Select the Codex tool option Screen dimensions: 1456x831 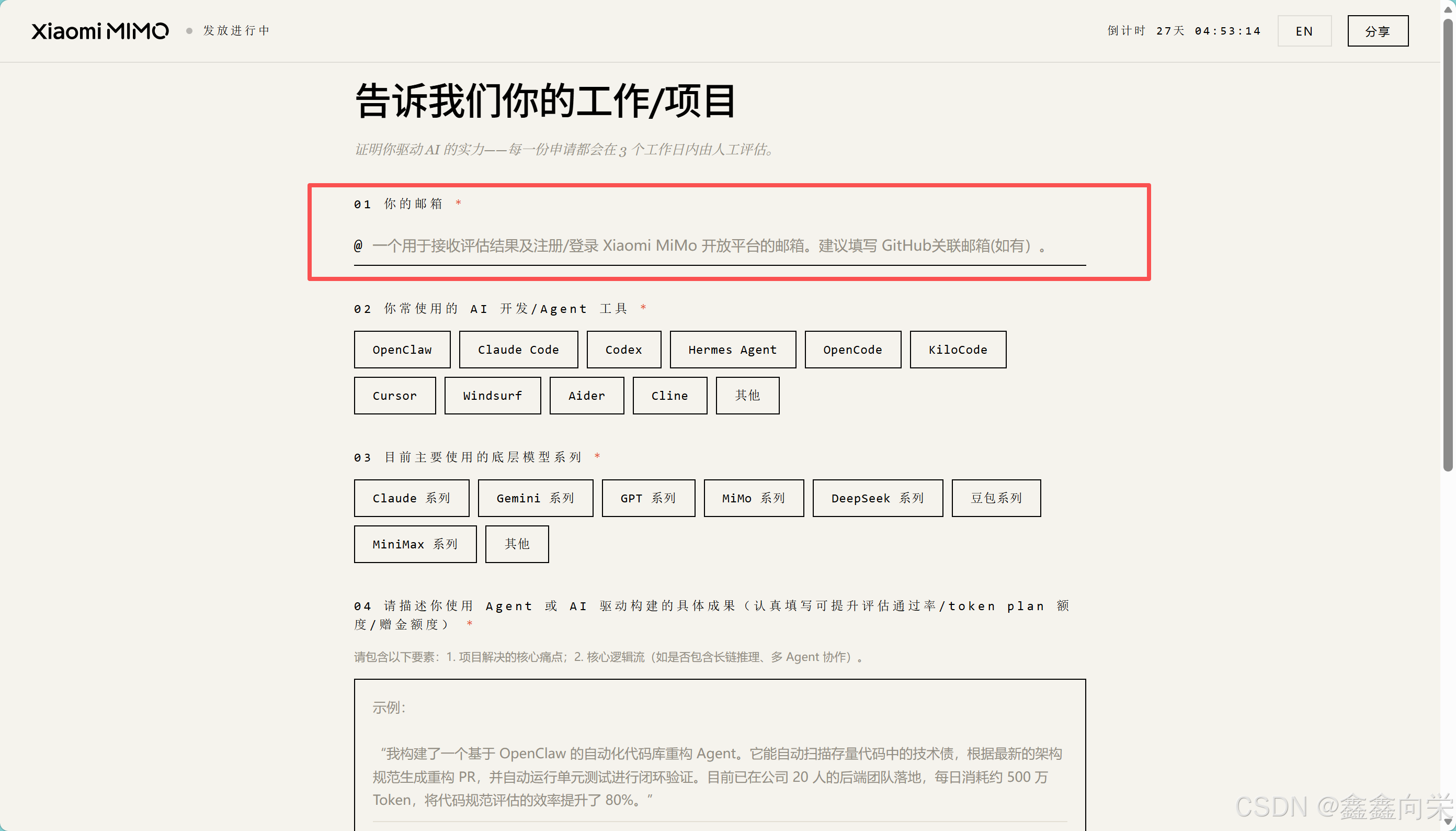coord(623,349)
